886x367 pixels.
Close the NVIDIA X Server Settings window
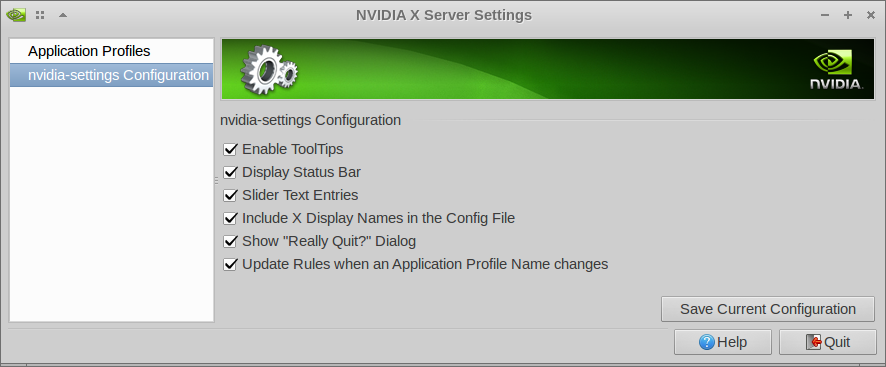[x=871, y=15]
